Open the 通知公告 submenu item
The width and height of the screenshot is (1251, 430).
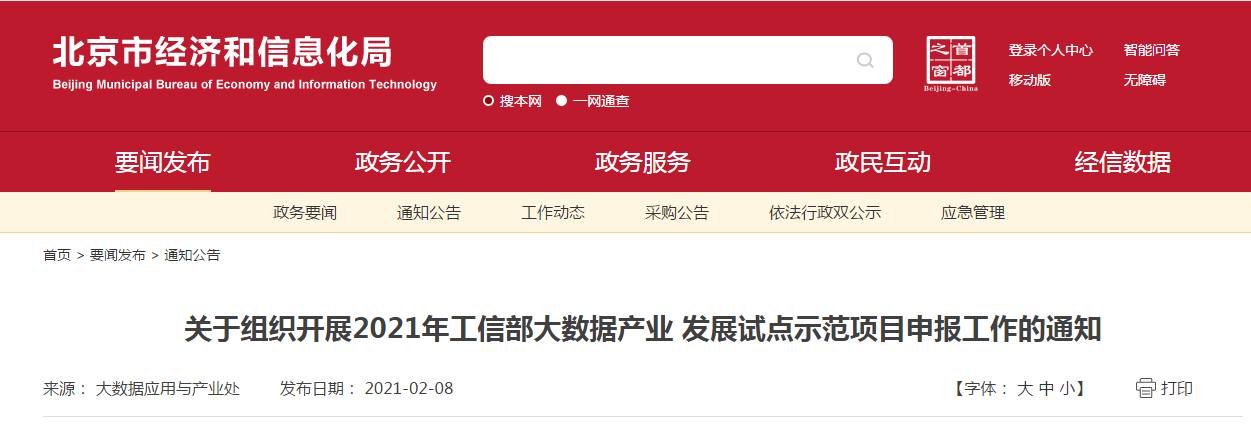tap(429, 213)
